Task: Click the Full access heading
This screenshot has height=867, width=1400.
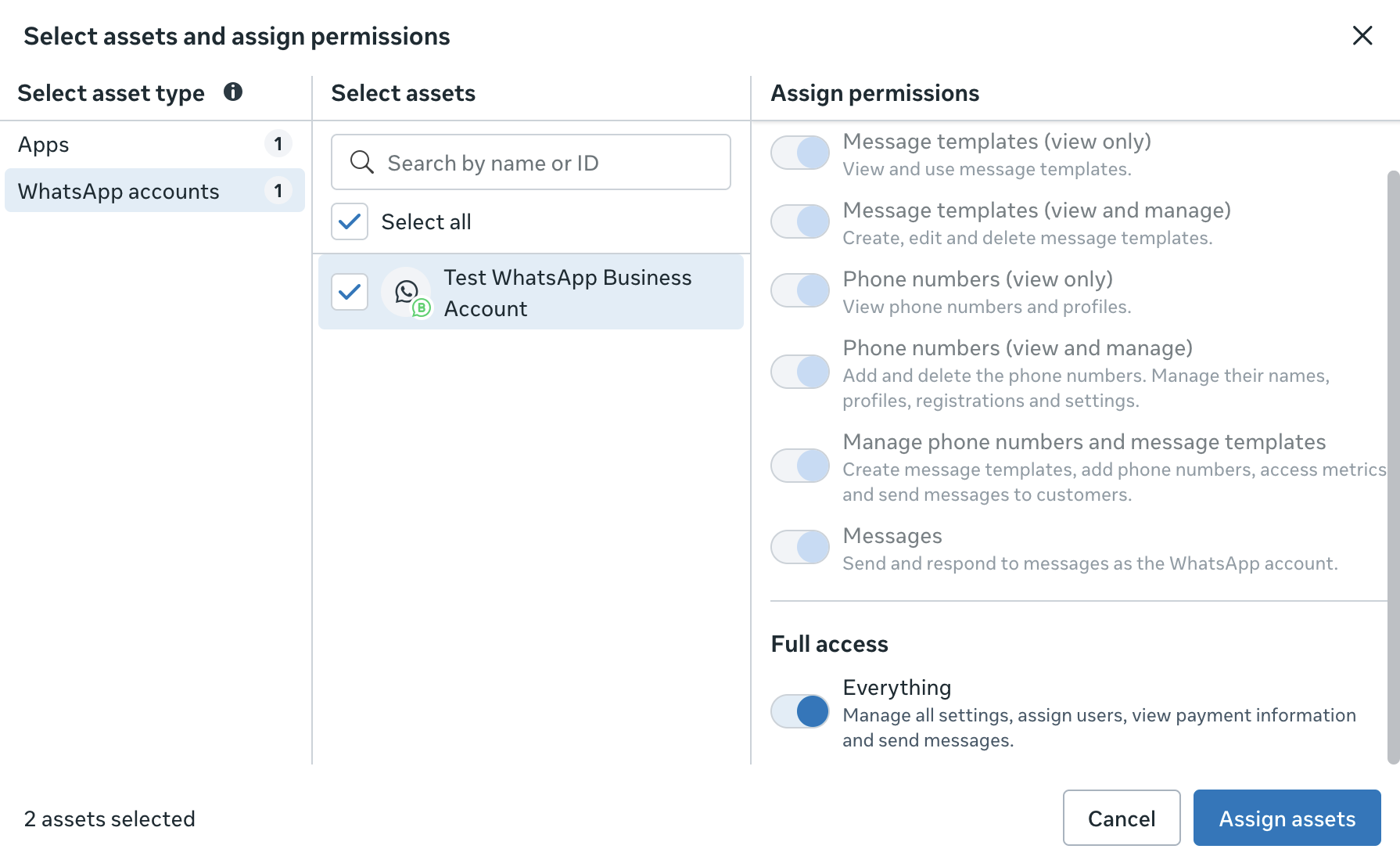Action: click(830, 644)
